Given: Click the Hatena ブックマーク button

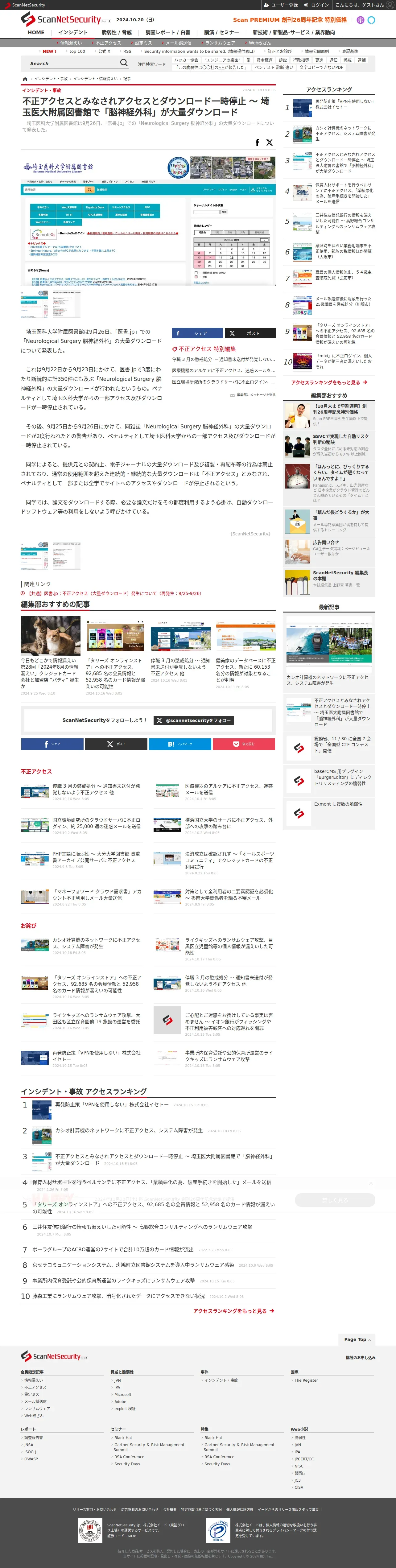Looking at the screenshot, I should click(180, 744).
